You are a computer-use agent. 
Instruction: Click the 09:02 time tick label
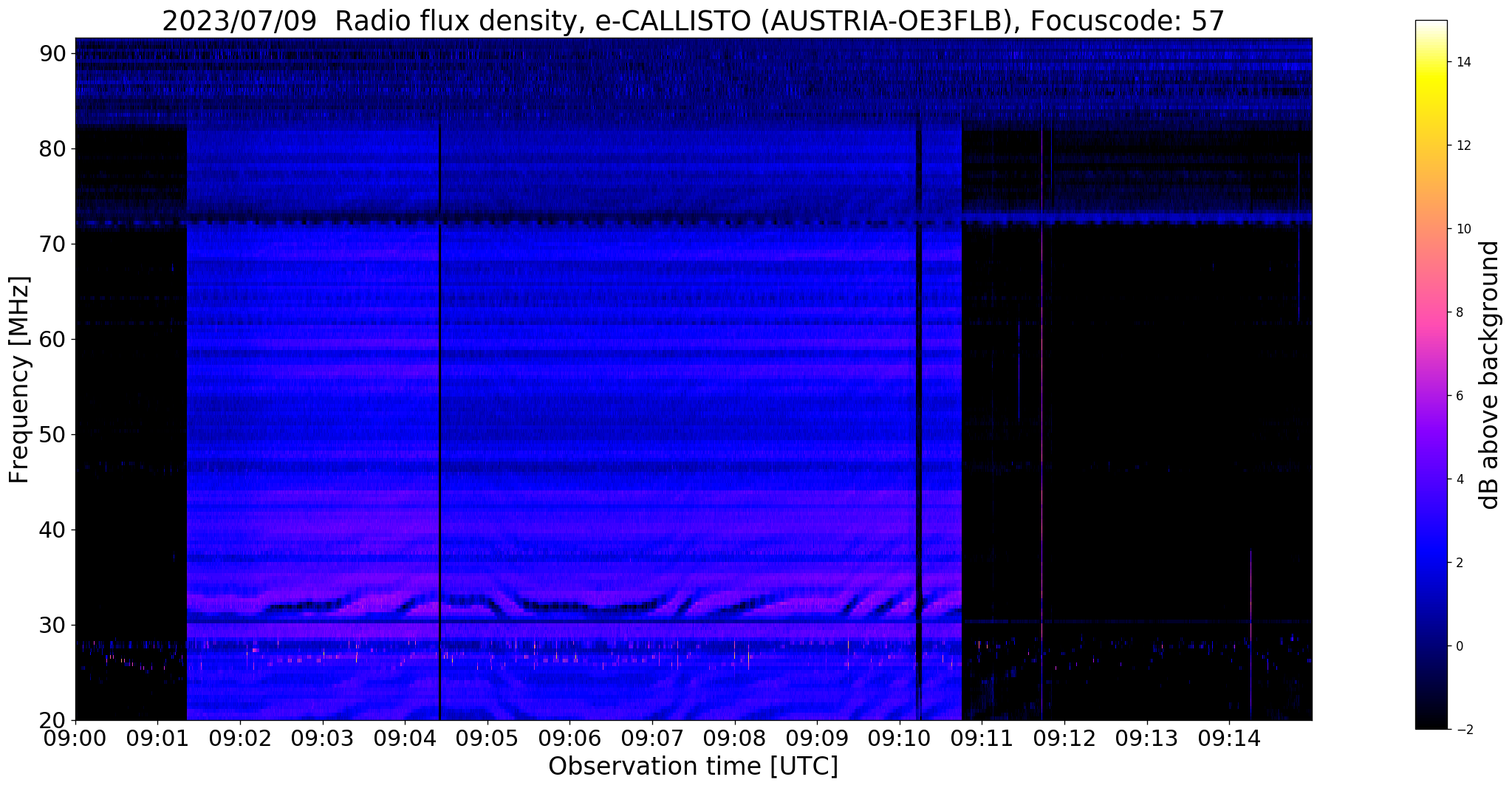point(240,739)
